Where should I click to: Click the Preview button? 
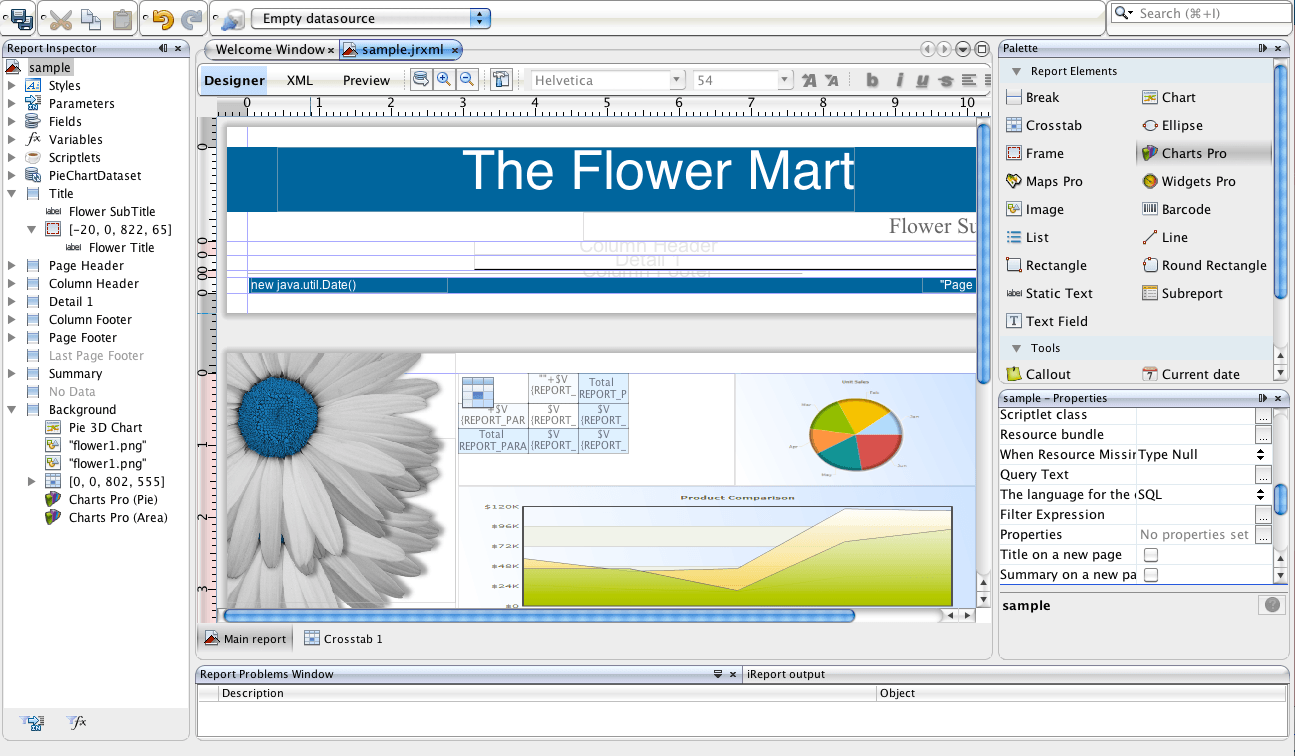(366, 80)
